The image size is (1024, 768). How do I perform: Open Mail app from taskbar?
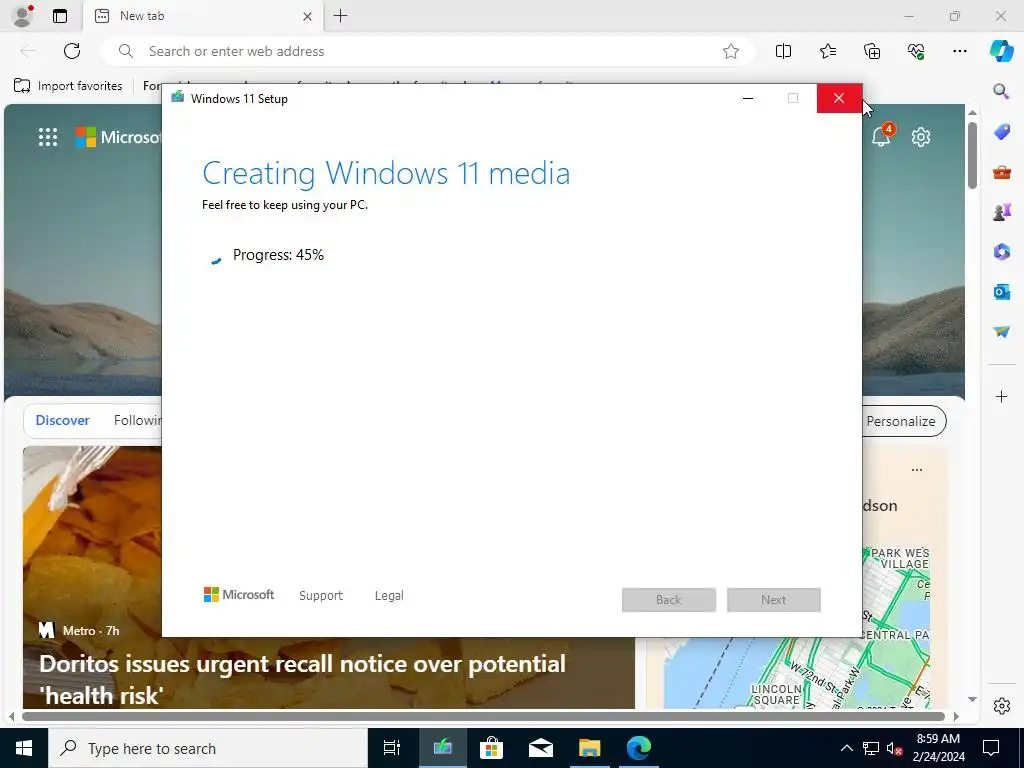pyautogui.click(x=541, y=748)
